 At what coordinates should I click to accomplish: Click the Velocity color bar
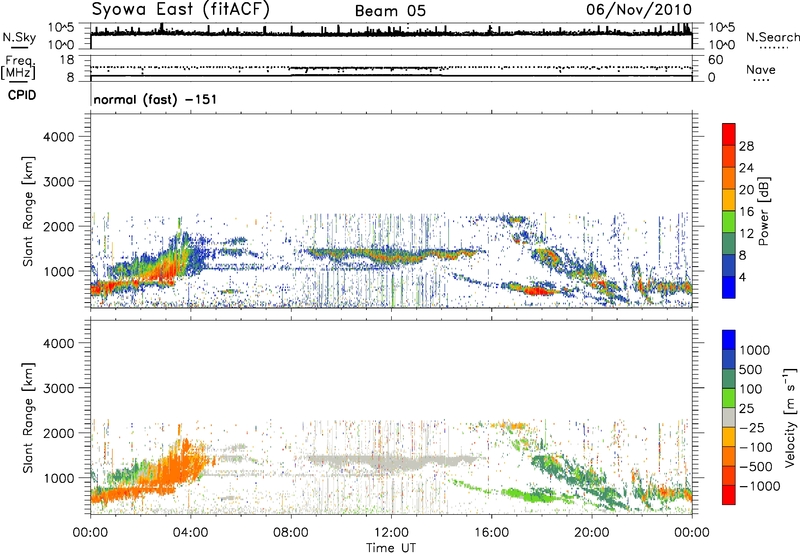(729, 417)
